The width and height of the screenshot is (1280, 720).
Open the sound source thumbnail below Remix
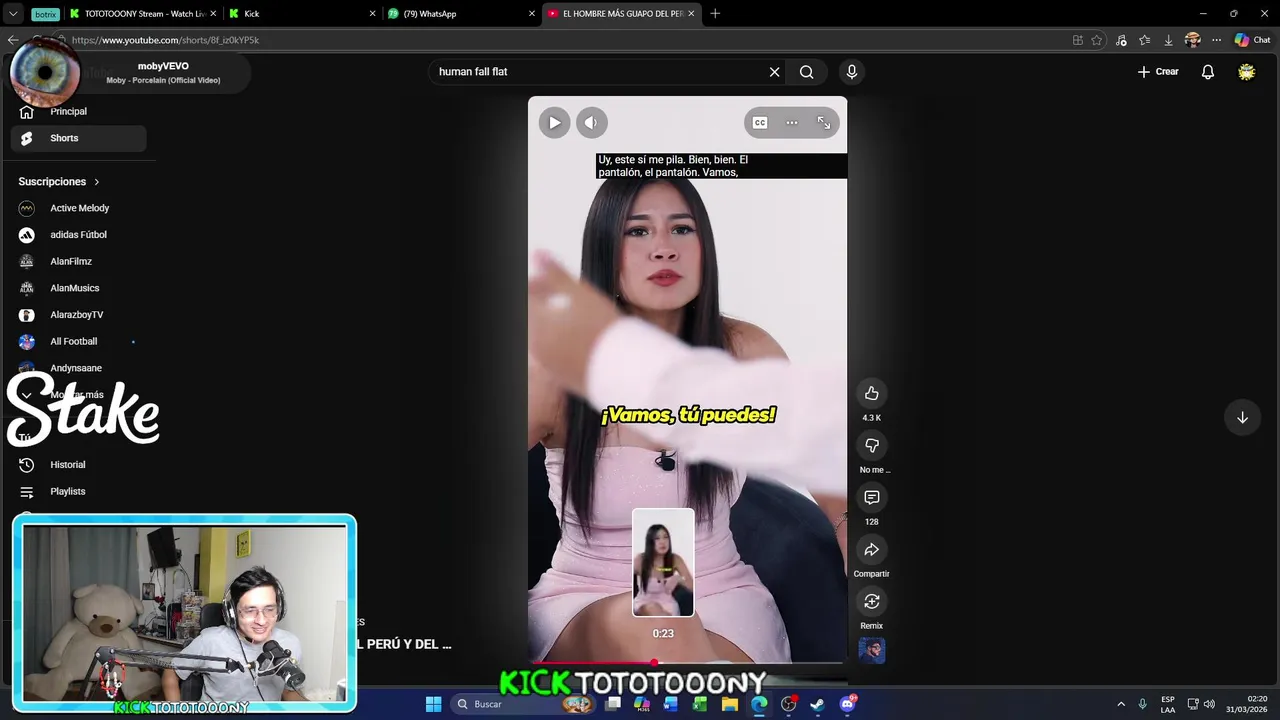pyautogui.click(x=872, y=651)
